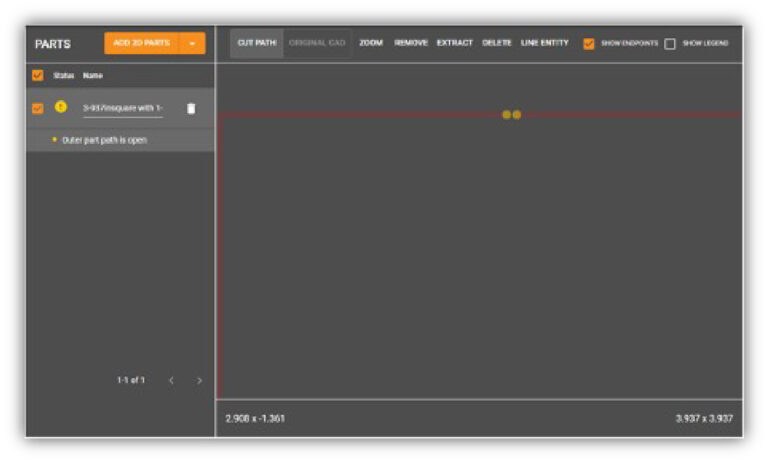The width and height of the screenshot is (768, 463).
Task: Click Line Entity in the toolbar
Action: click(x=545, y=43)
